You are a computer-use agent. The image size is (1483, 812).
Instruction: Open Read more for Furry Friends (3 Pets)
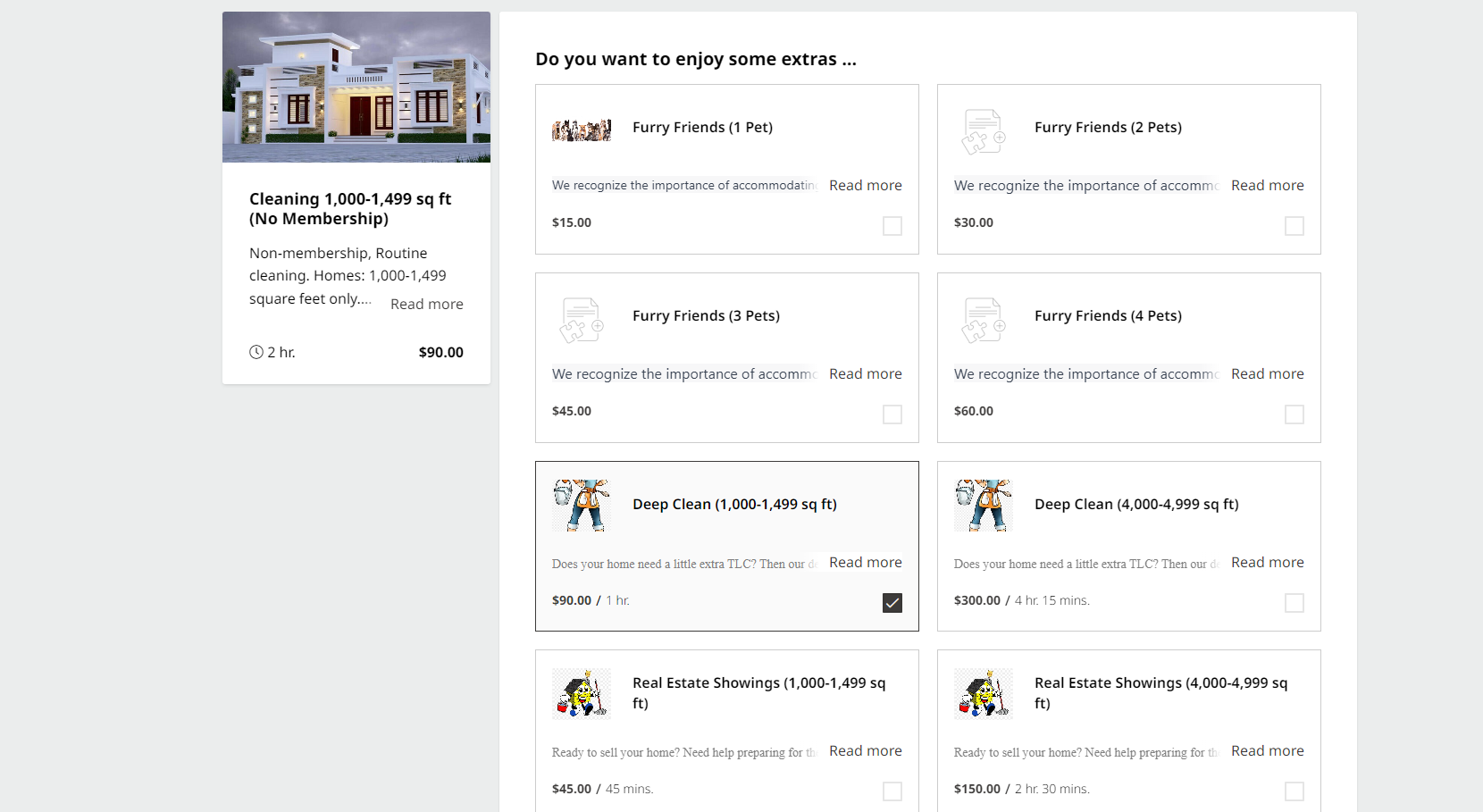(x=865, y=373)
